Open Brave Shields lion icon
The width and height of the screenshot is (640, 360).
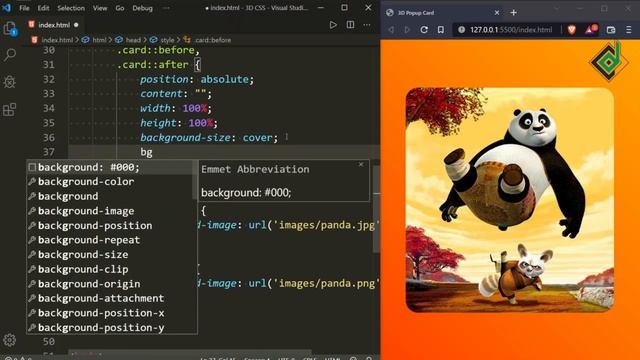(571, 29)
